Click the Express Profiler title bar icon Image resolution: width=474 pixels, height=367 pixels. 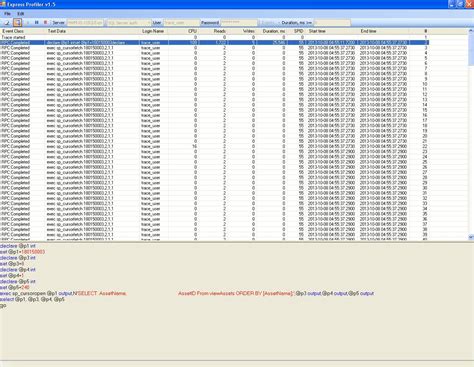click(x=3, y=4)
